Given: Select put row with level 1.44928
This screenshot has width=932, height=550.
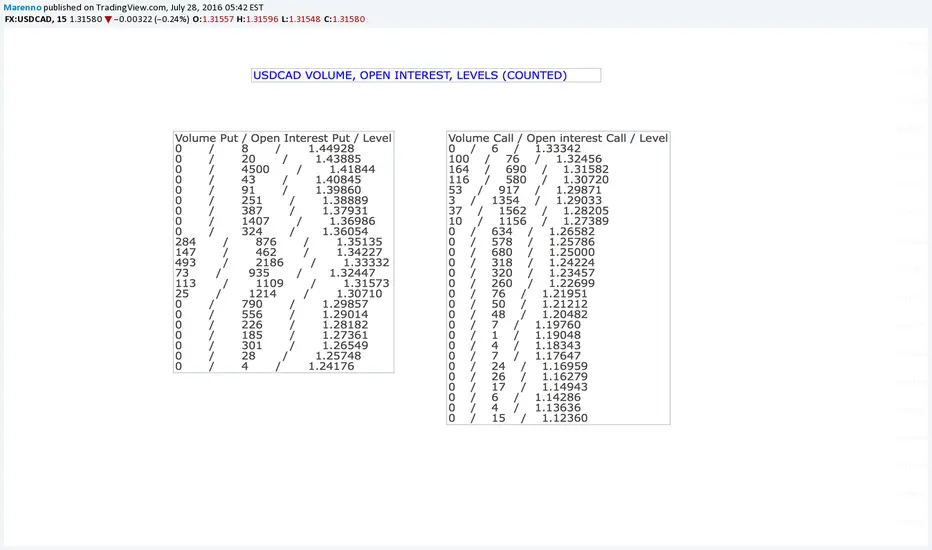Looking at the screenshot, I should 265,149.
